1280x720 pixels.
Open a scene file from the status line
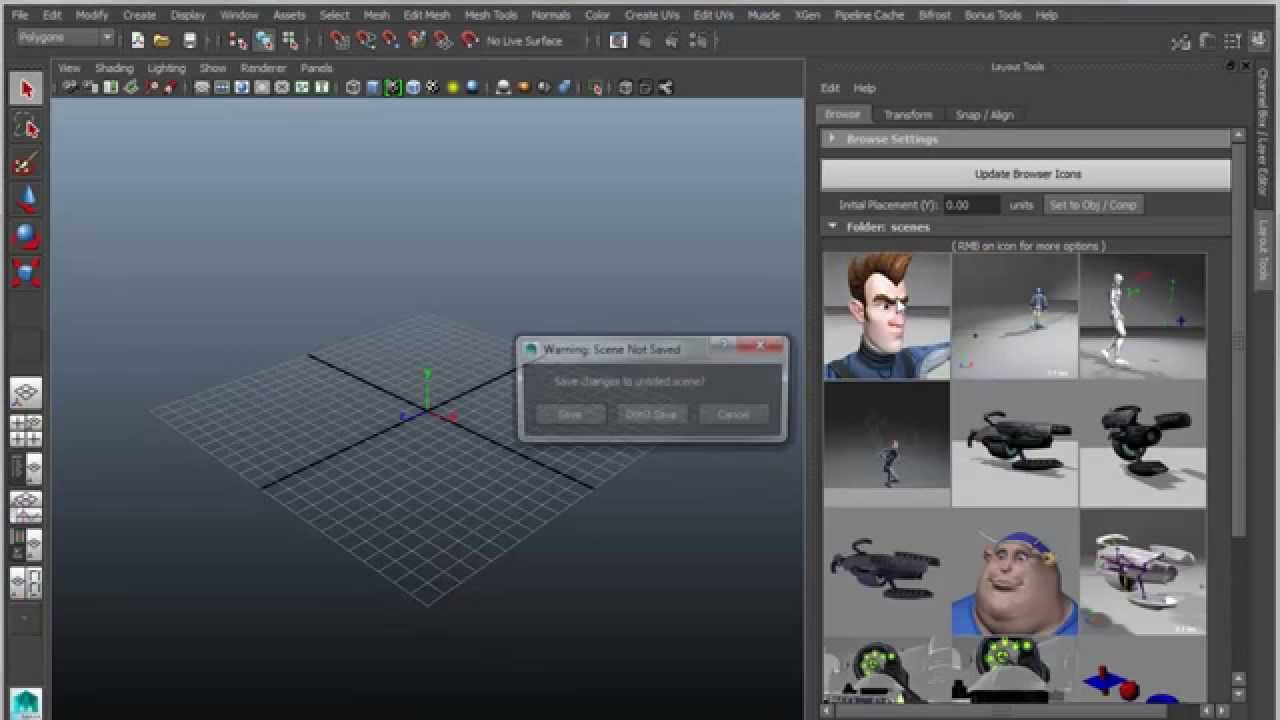pyautogui.click(x=163, y=40)
